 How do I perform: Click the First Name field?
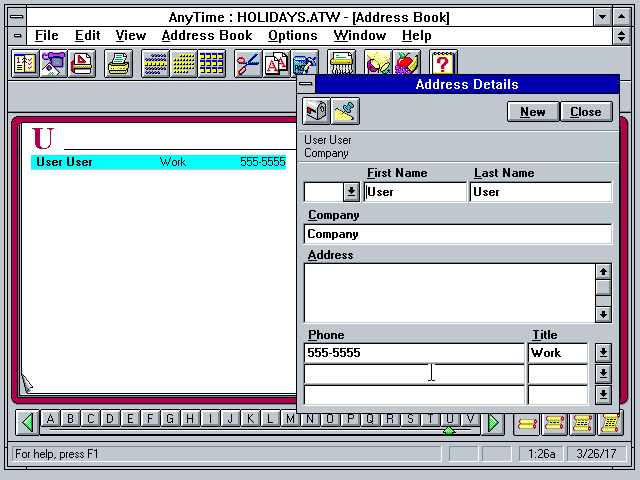tap(415, 192)
